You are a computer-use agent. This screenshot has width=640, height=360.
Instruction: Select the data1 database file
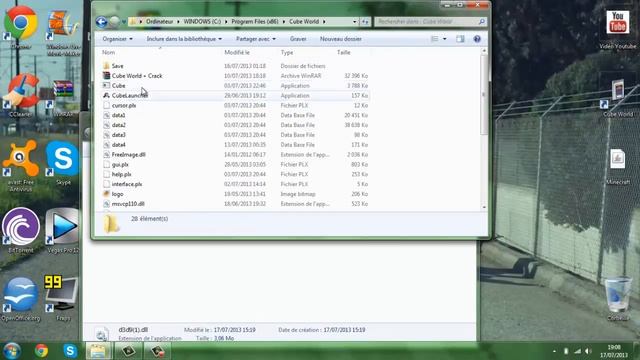118,115
